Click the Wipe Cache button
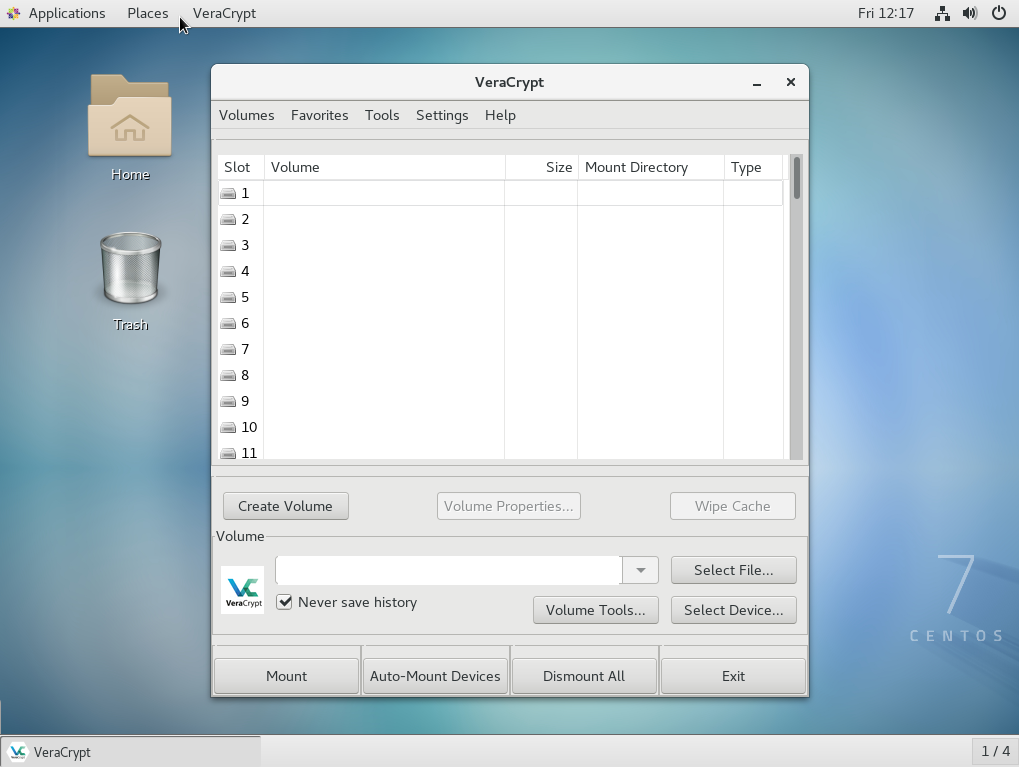This screenshot has height=767, width=1019. (732, 506)
